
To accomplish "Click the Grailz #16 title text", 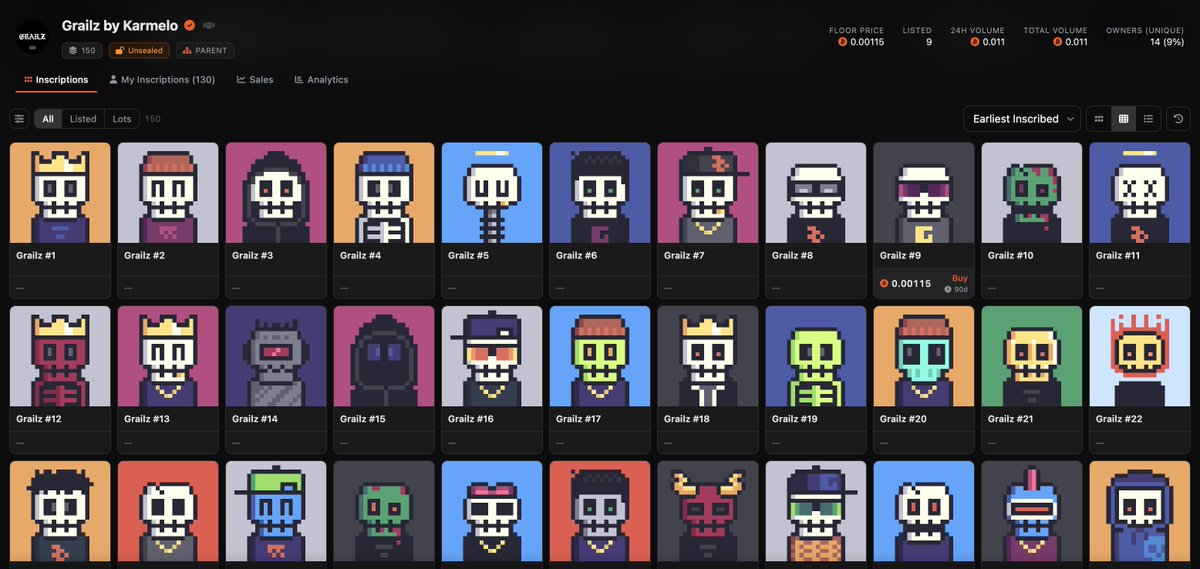I will pyautogui.click(x=471, y=419).
